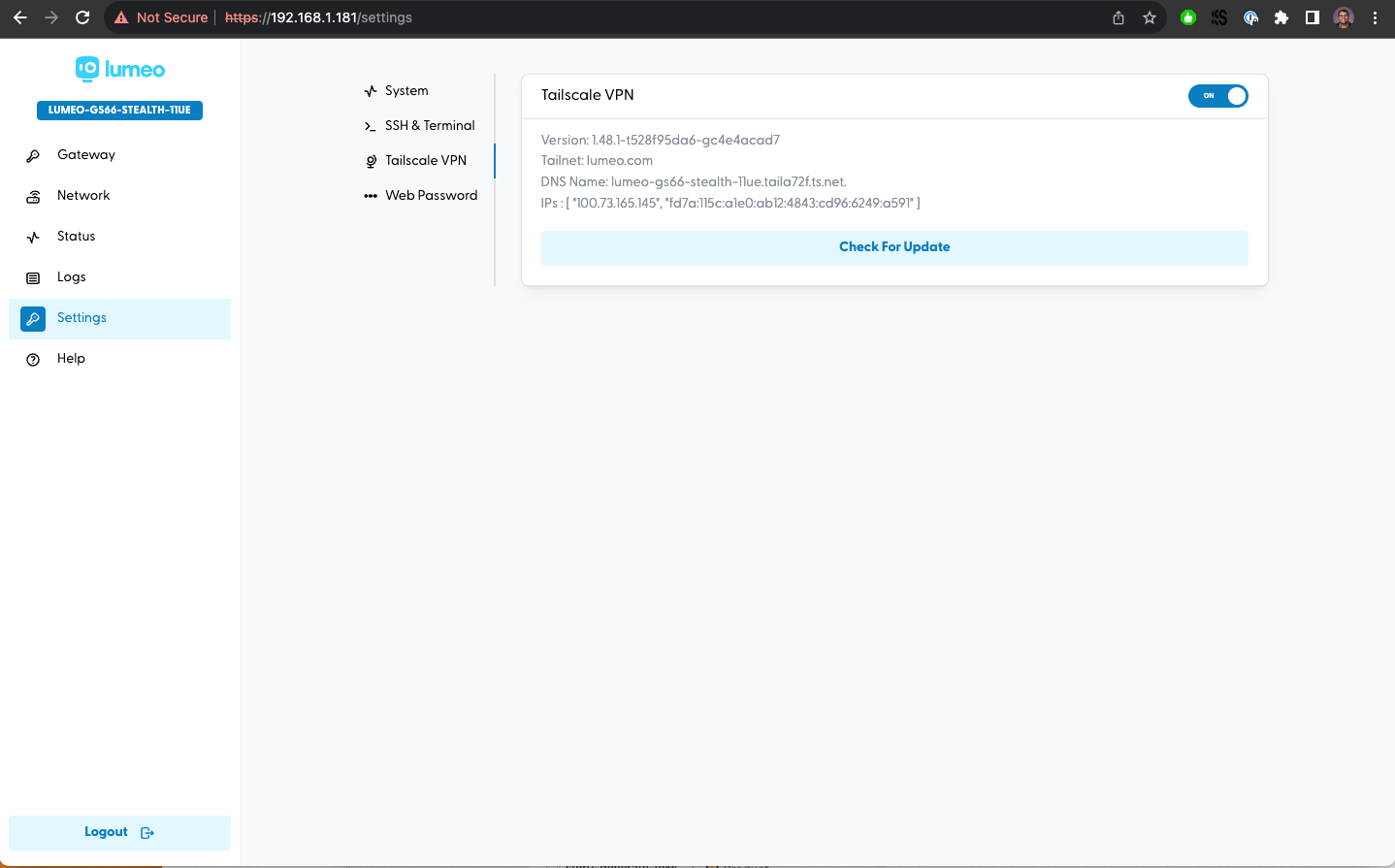
Task: Click the Status pulse icon in sidebar
Action: point(33,237)
